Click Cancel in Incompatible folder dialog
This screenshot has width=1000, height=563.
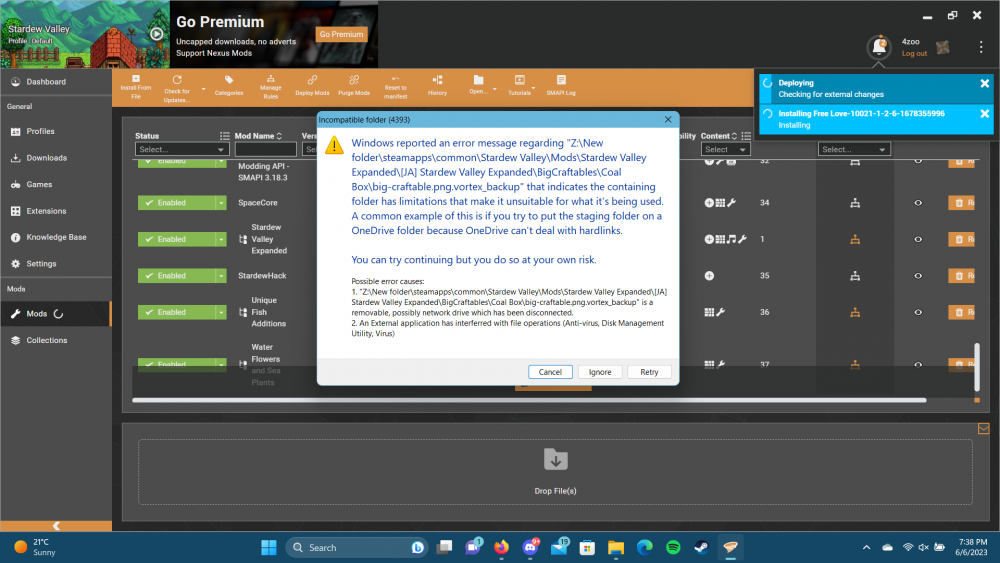pyautogui.click(x=550, y=372)
